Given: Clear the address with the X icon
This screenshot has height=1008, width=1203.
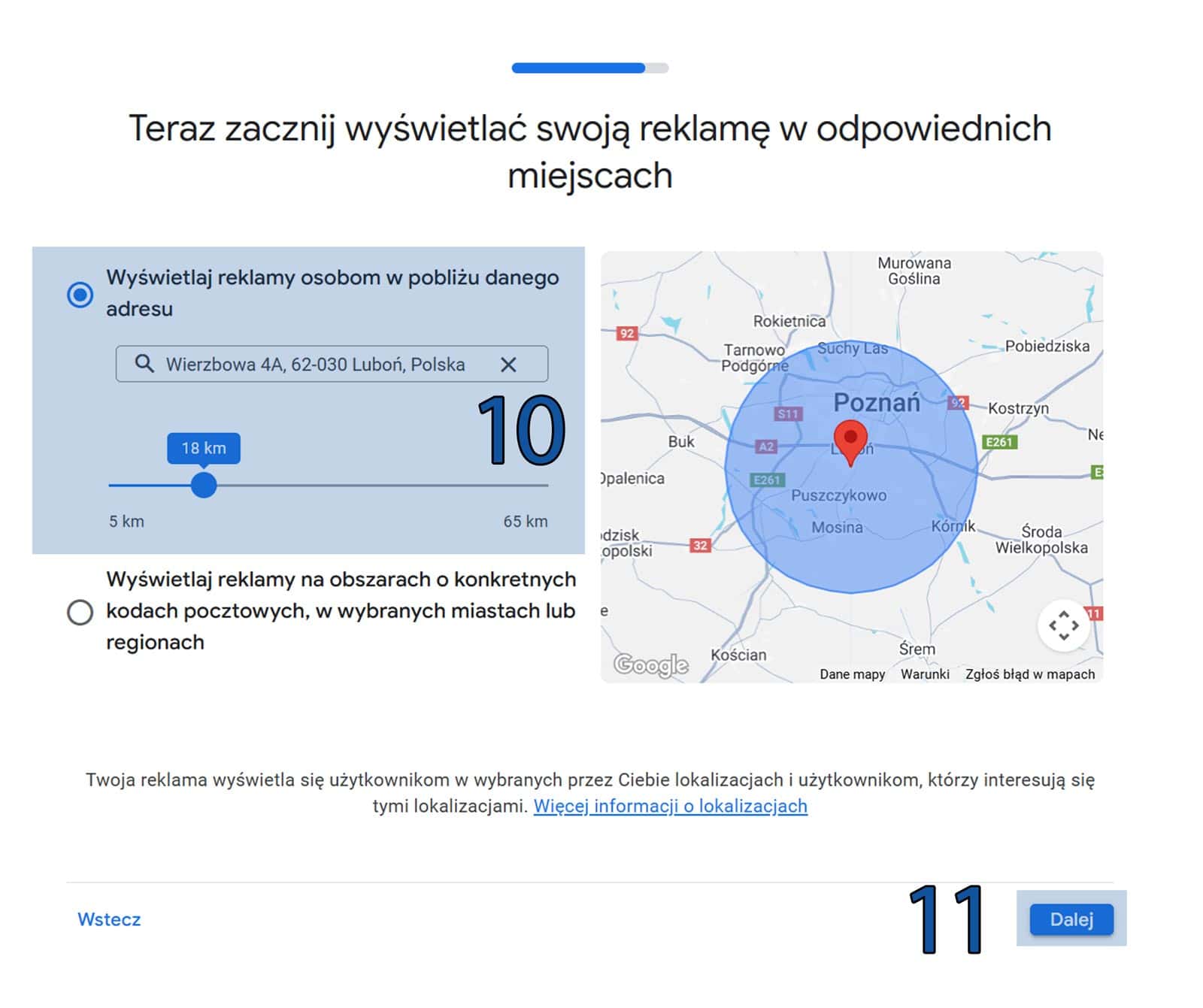Looking at the screenshot, I should tap(508, 365).
